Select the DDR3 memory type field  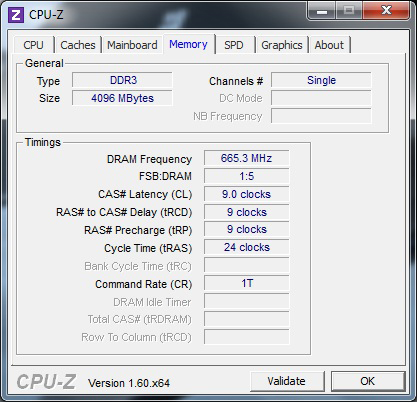[x=122, y=80]
